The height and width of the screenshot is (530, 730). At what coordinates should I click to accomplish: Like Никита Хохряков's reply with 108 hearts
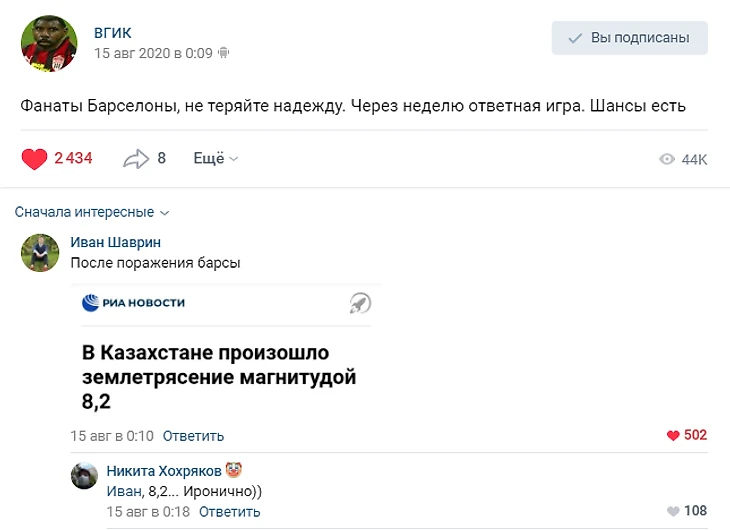coord(673,512)
